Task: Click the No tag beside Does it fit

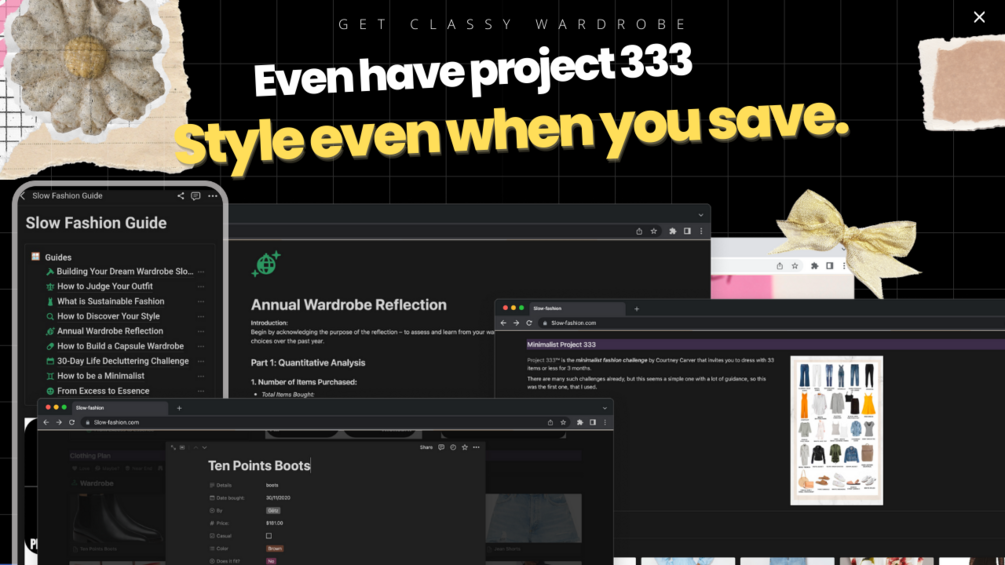Action: point(271,561)
